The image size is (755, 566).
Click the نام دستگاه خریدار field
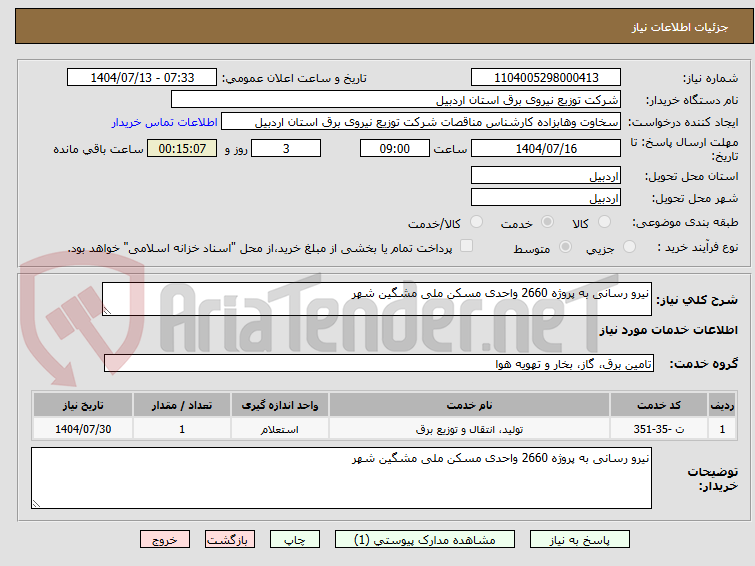396,100
